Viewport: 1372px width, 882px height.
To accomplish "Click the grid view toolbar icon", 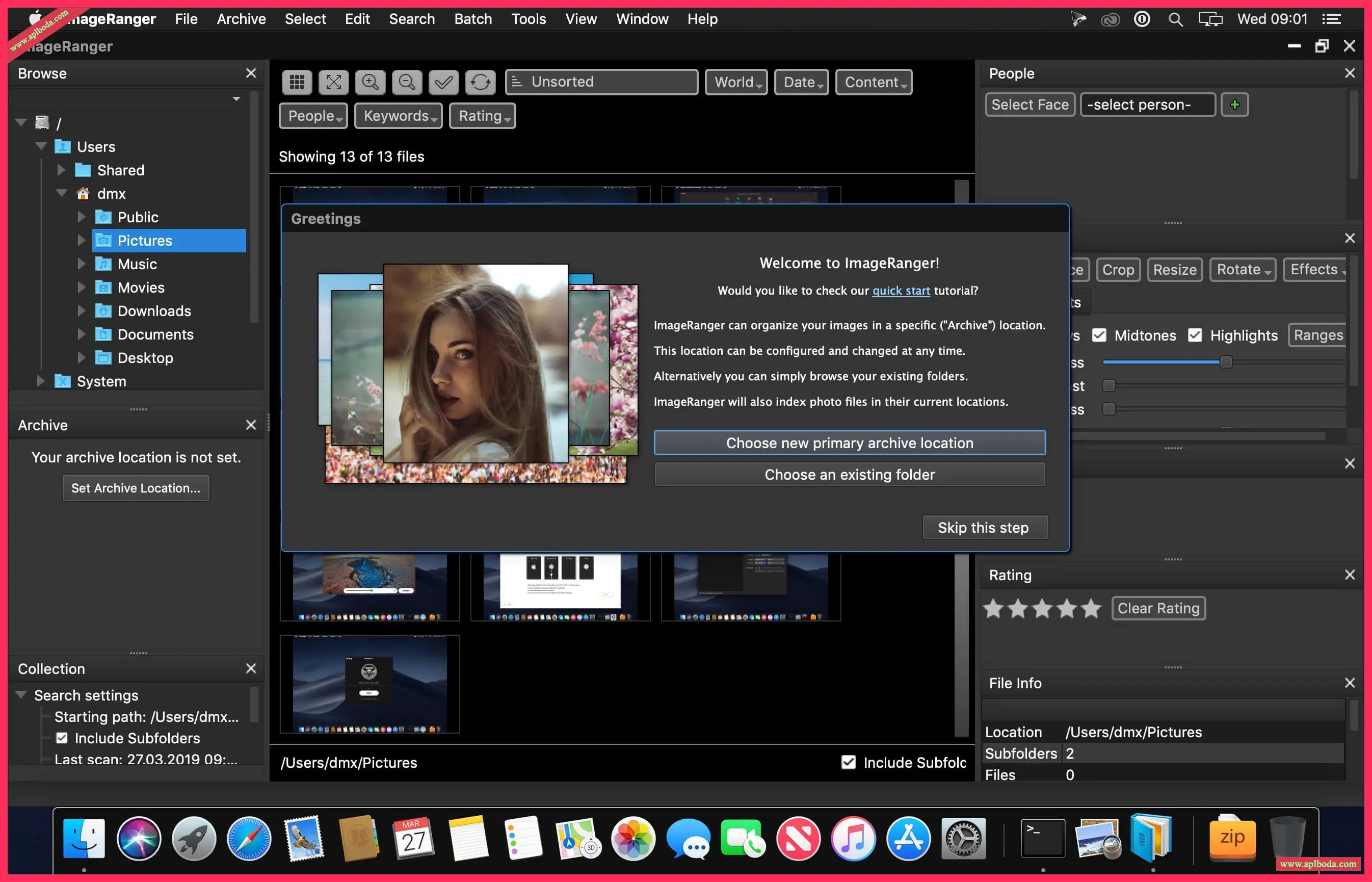I will tap(297, 82).
